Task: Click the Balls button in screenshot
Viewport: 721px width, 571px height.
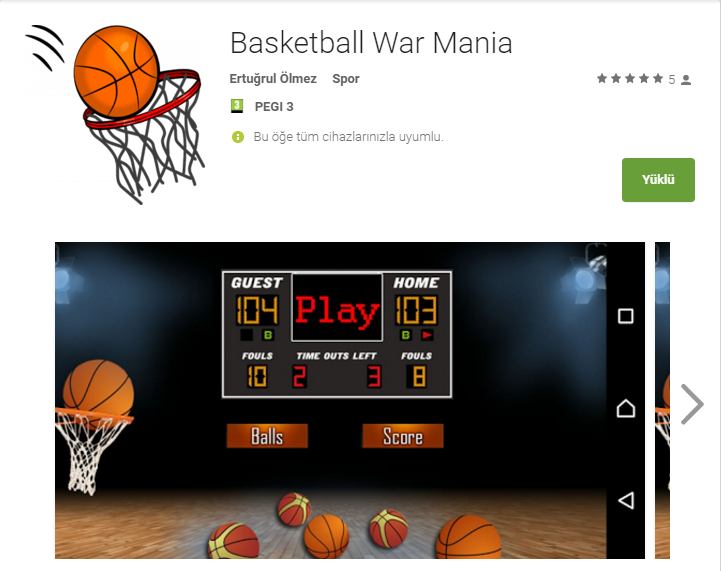Action: click(267, 436)
